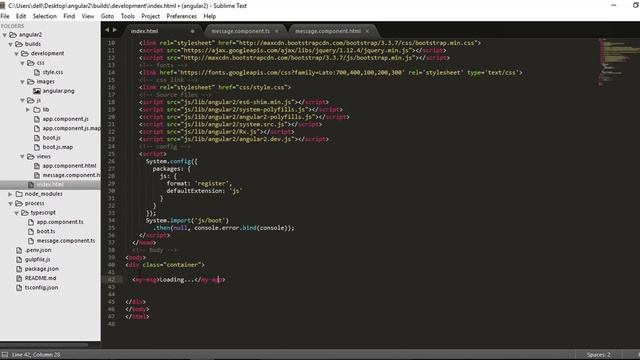Image resolution: width=640 pixels, height=360 pixels.
Task: Collapse the js folder
Action: [22, 100]
